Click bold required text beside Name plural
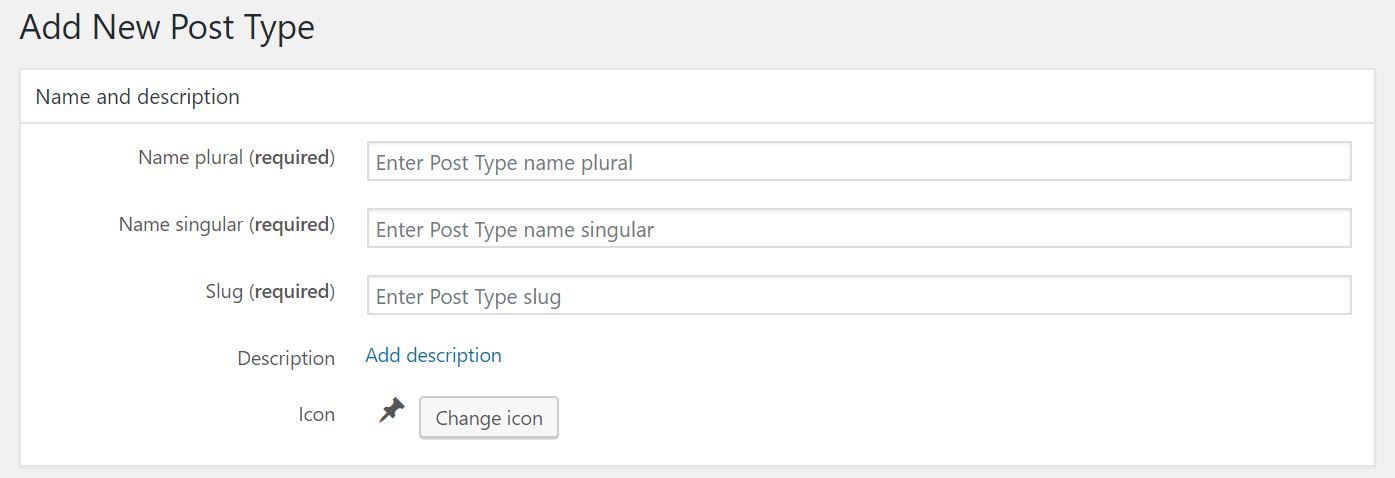 coord(292,158)
